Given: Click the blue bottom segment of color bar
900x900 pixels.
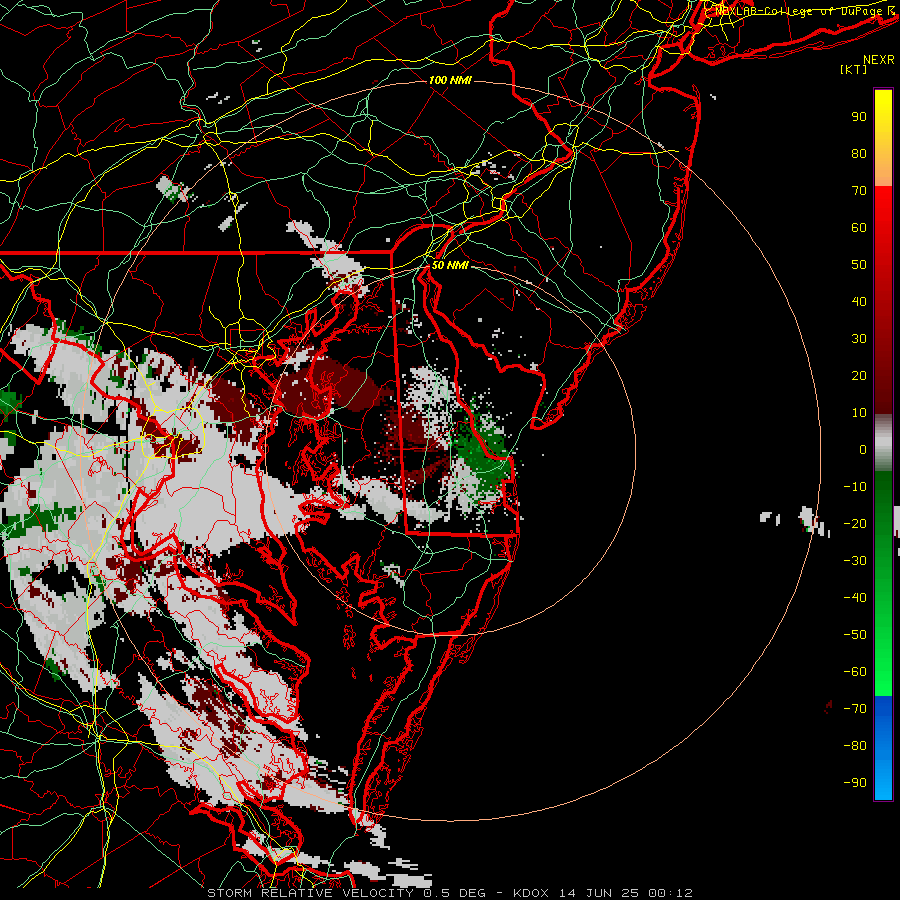Looking at the screenshot, I should click(883, 747).
